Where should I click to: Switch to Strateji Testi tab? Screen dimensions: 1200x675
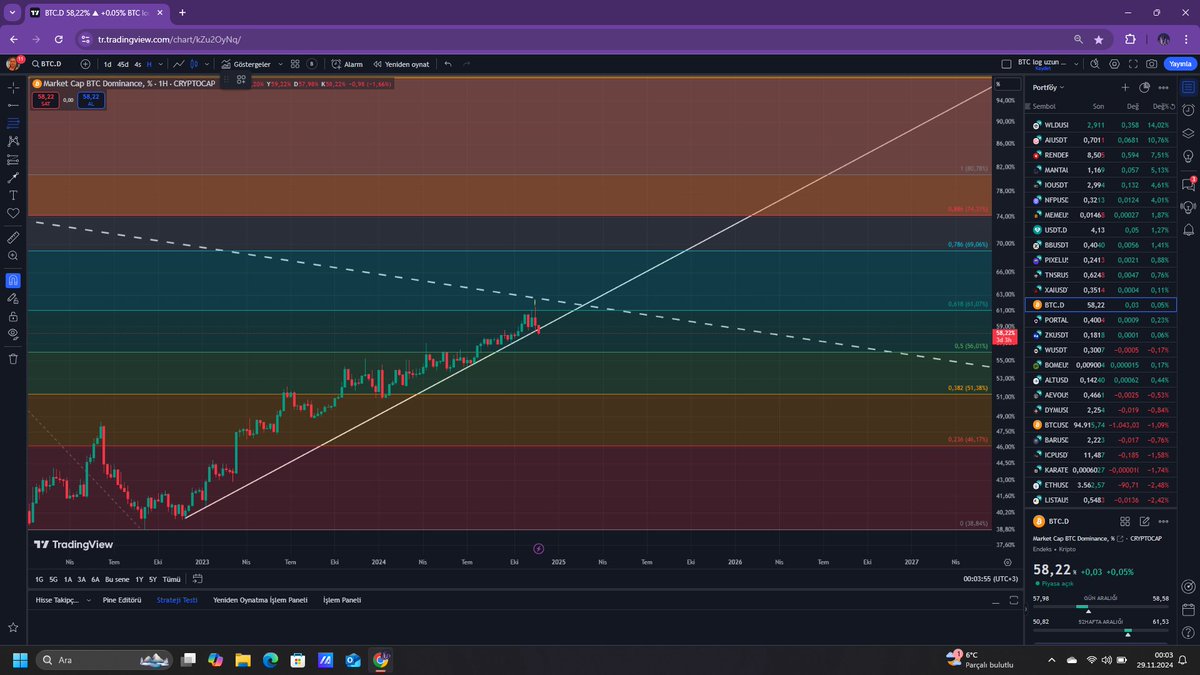tap(177, 600)
